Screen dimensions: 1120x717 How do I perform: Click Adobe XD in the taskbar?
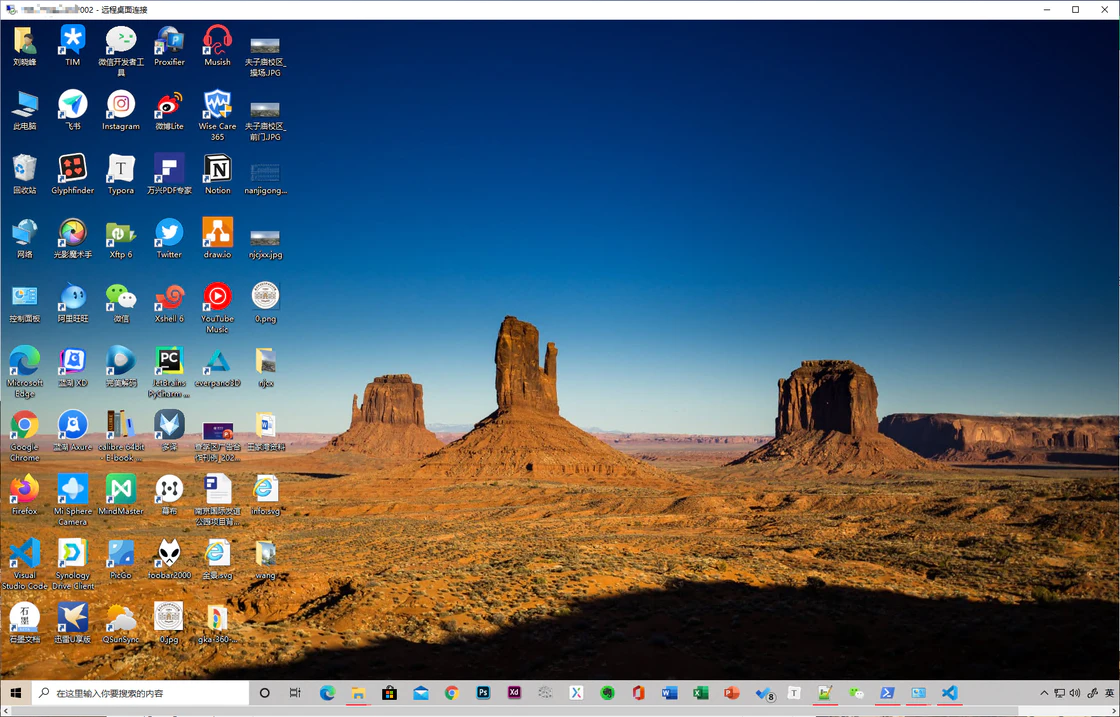point(514,693)
